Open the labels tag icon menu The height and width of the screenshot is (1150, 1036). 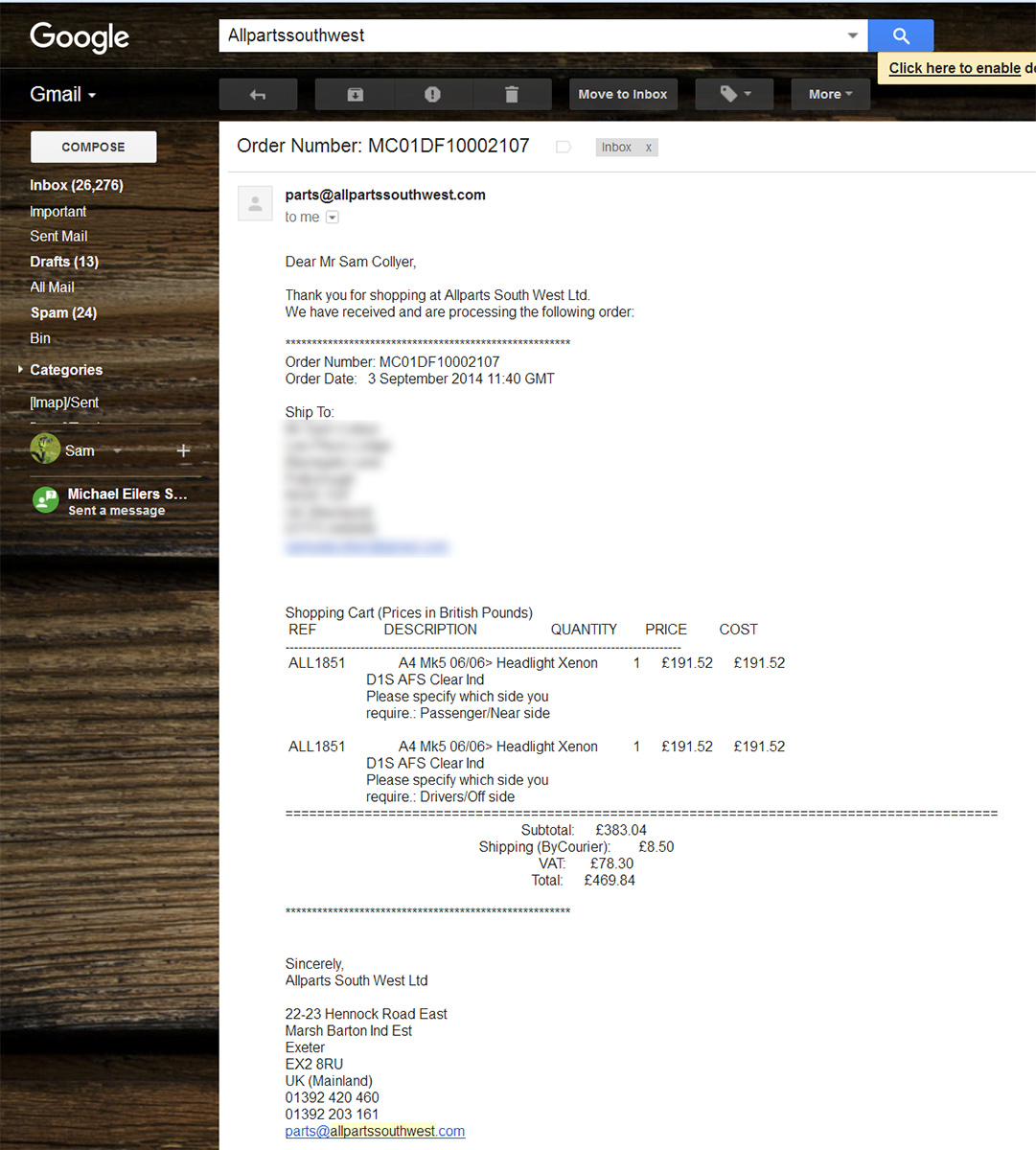click(x=734, y=95)
